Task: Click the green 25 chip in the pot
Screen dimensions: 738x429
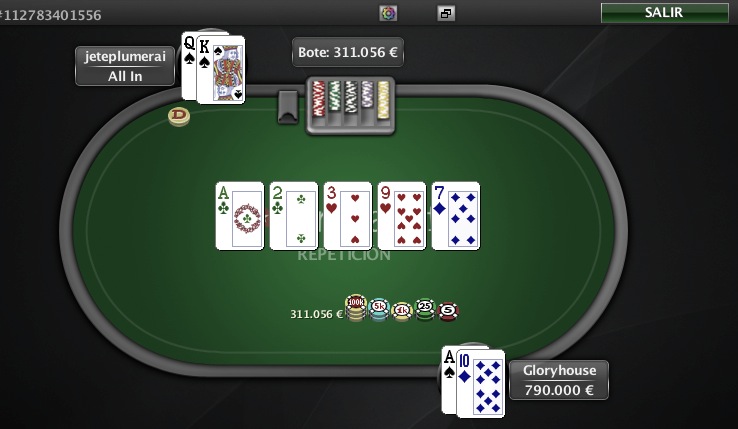Action: (425, 310)
